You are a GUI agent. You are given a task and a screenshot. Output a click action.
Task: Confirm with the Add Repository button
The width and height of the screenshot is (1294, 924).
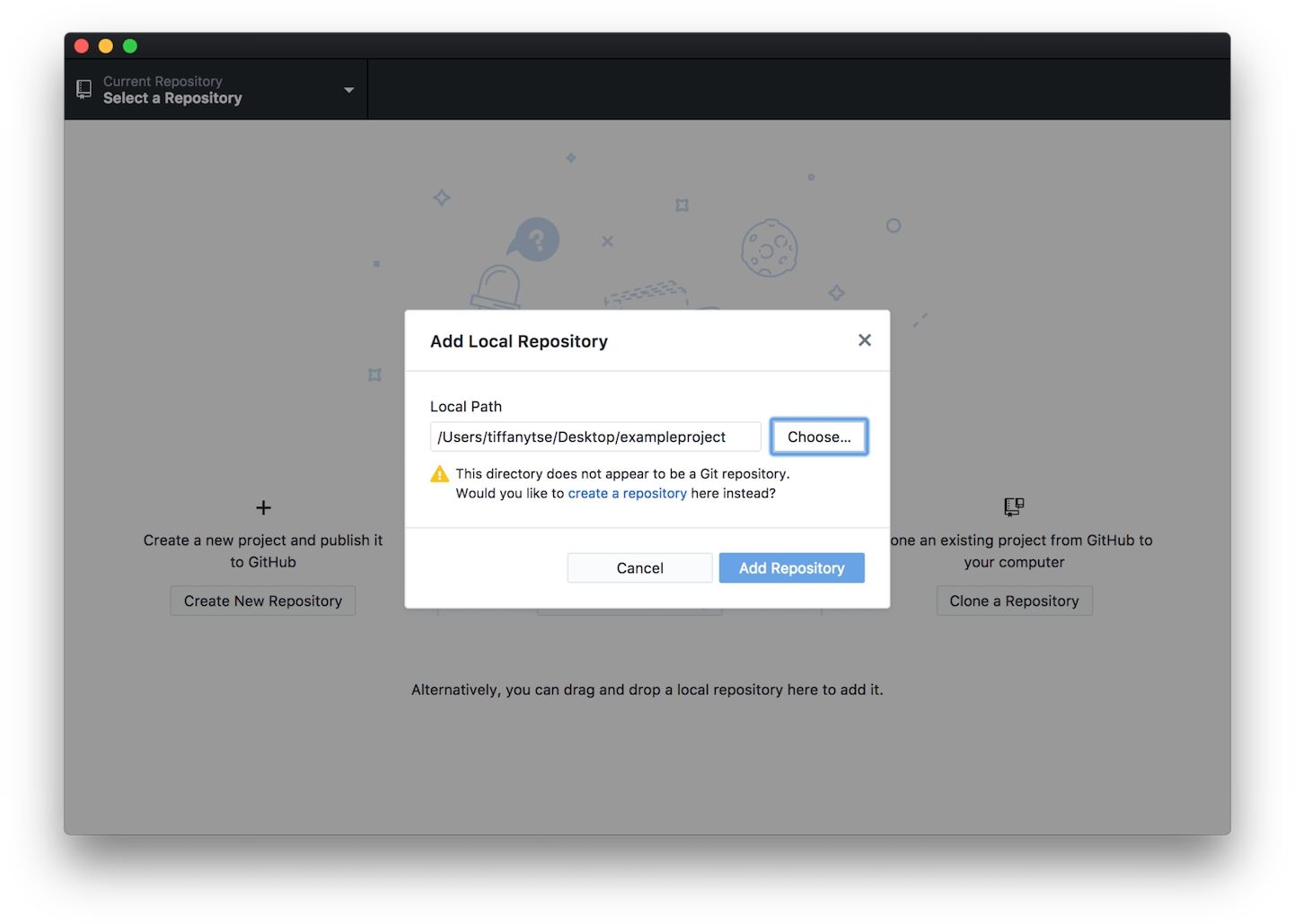tap(791, 568)
